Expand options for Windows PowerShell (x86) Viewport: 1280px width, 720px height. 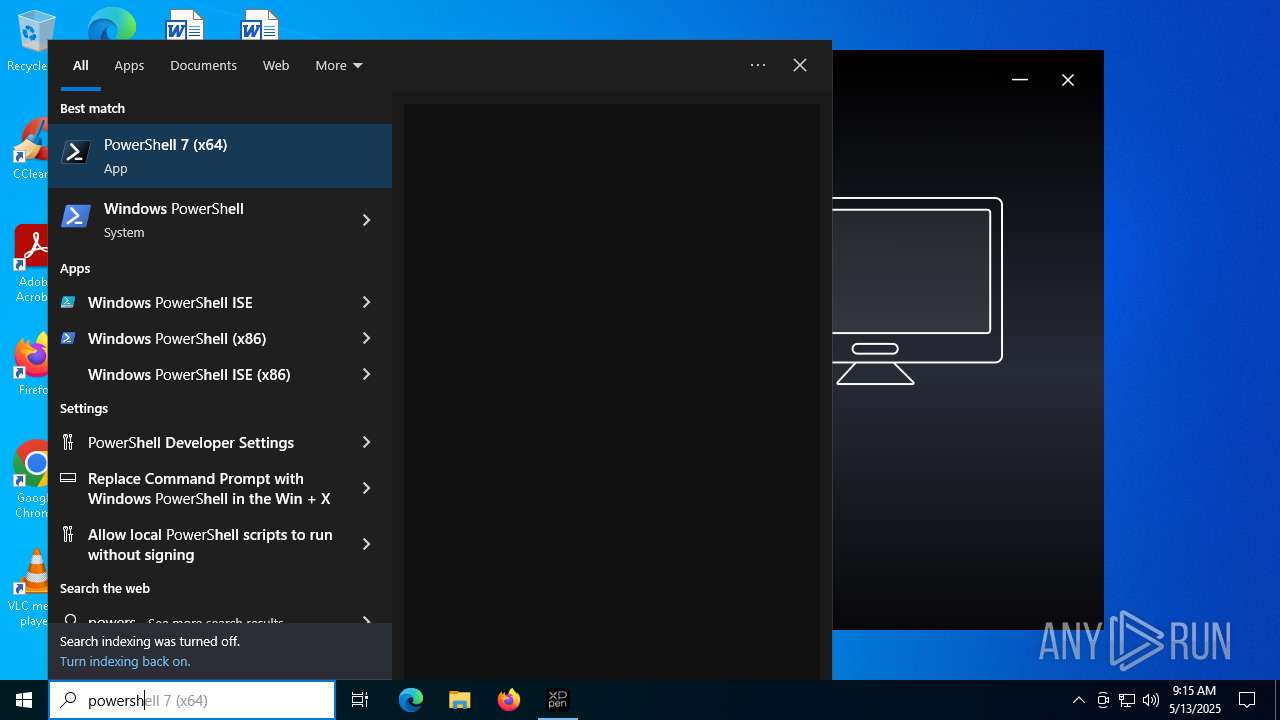coord(366,338)
